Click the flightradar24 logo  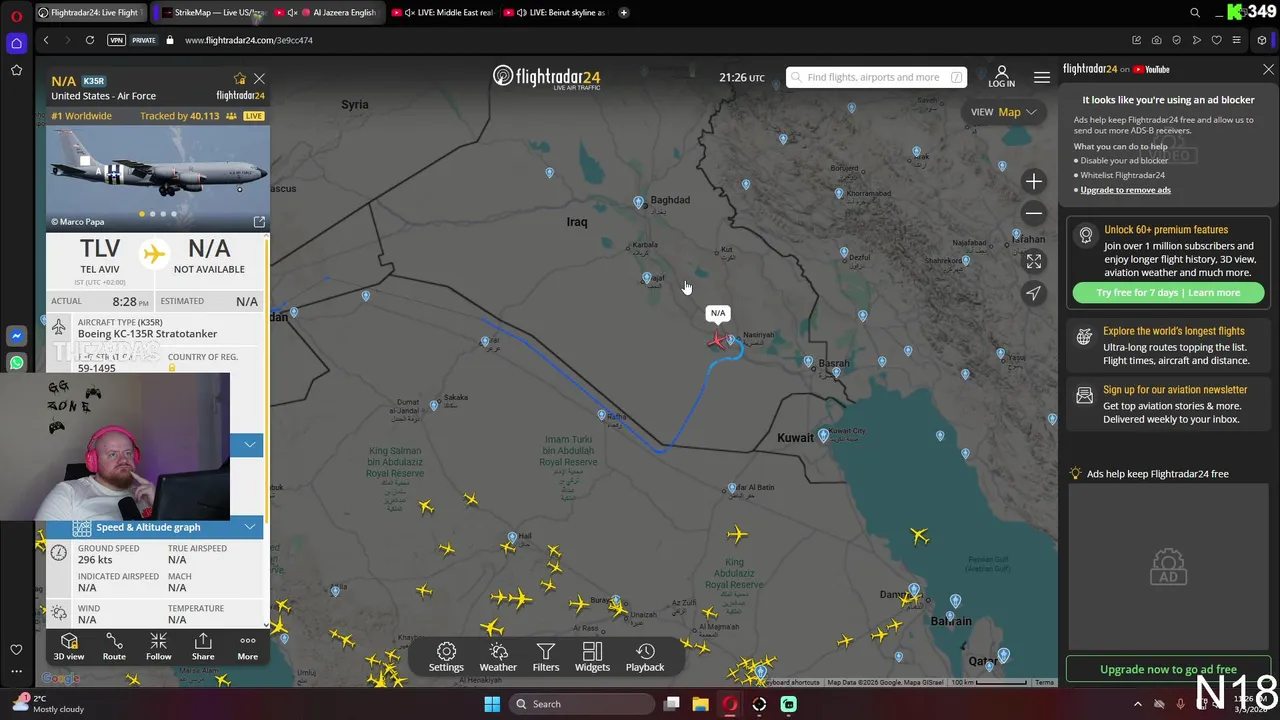tap(546, 77)
